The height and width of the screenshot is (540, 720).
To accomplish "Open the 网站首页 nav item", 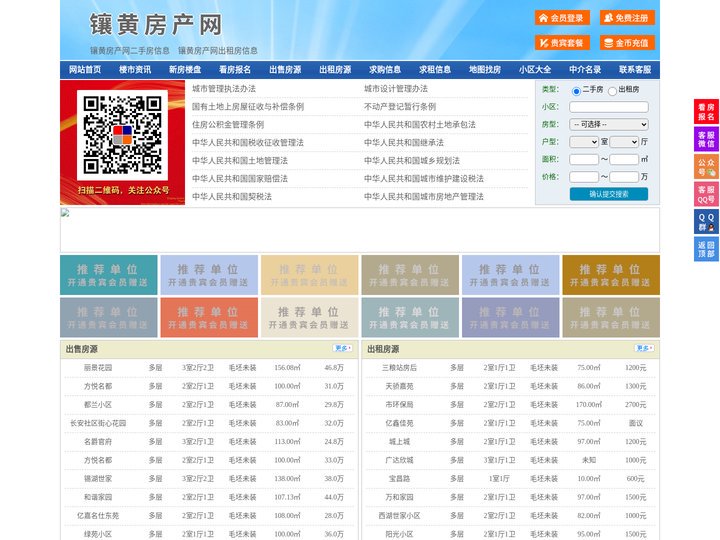I will point(85,70).
